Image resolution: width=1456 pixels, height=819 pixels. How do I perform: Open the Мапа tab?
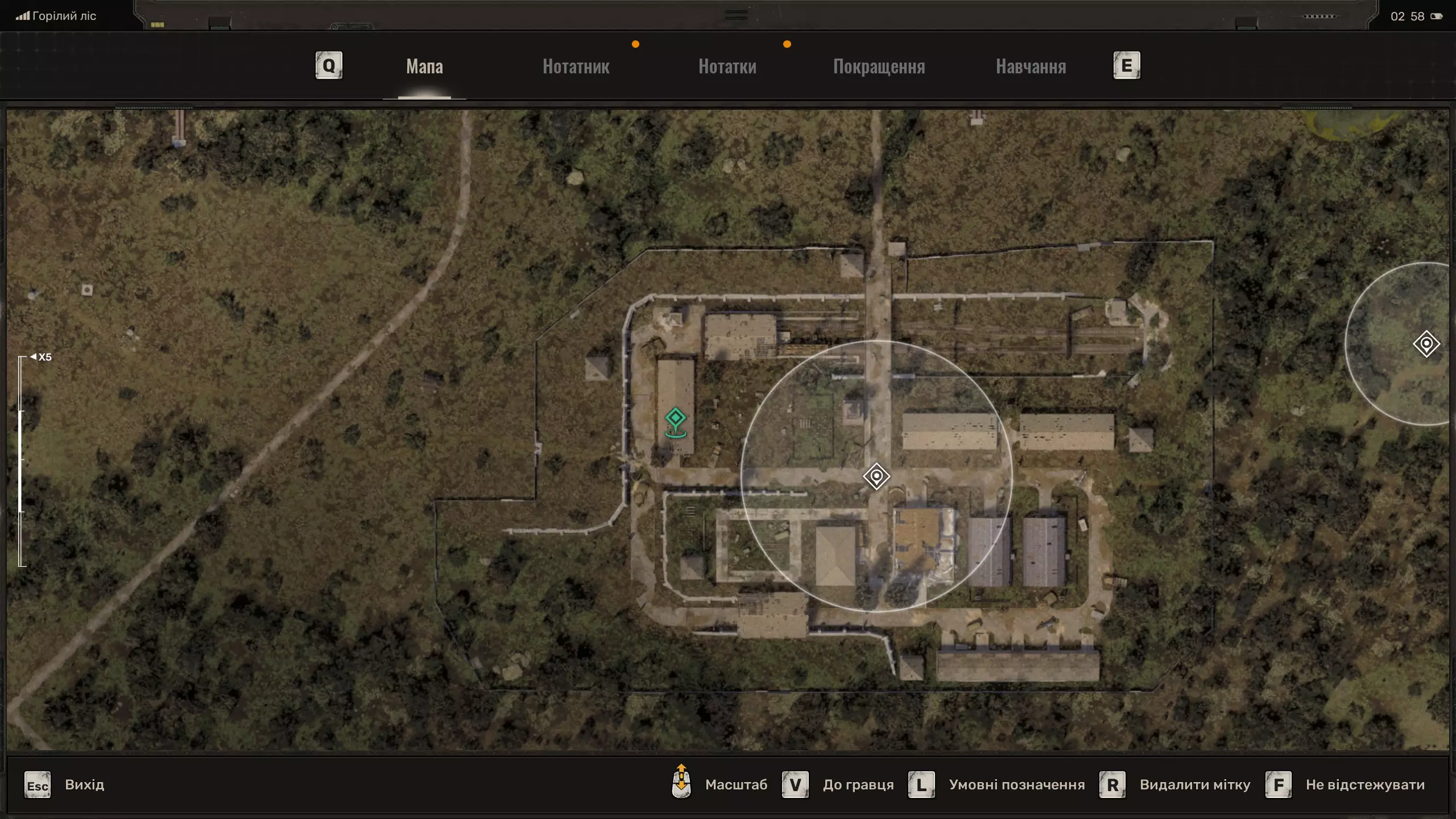pyautogui.click(x=424, y=67)
